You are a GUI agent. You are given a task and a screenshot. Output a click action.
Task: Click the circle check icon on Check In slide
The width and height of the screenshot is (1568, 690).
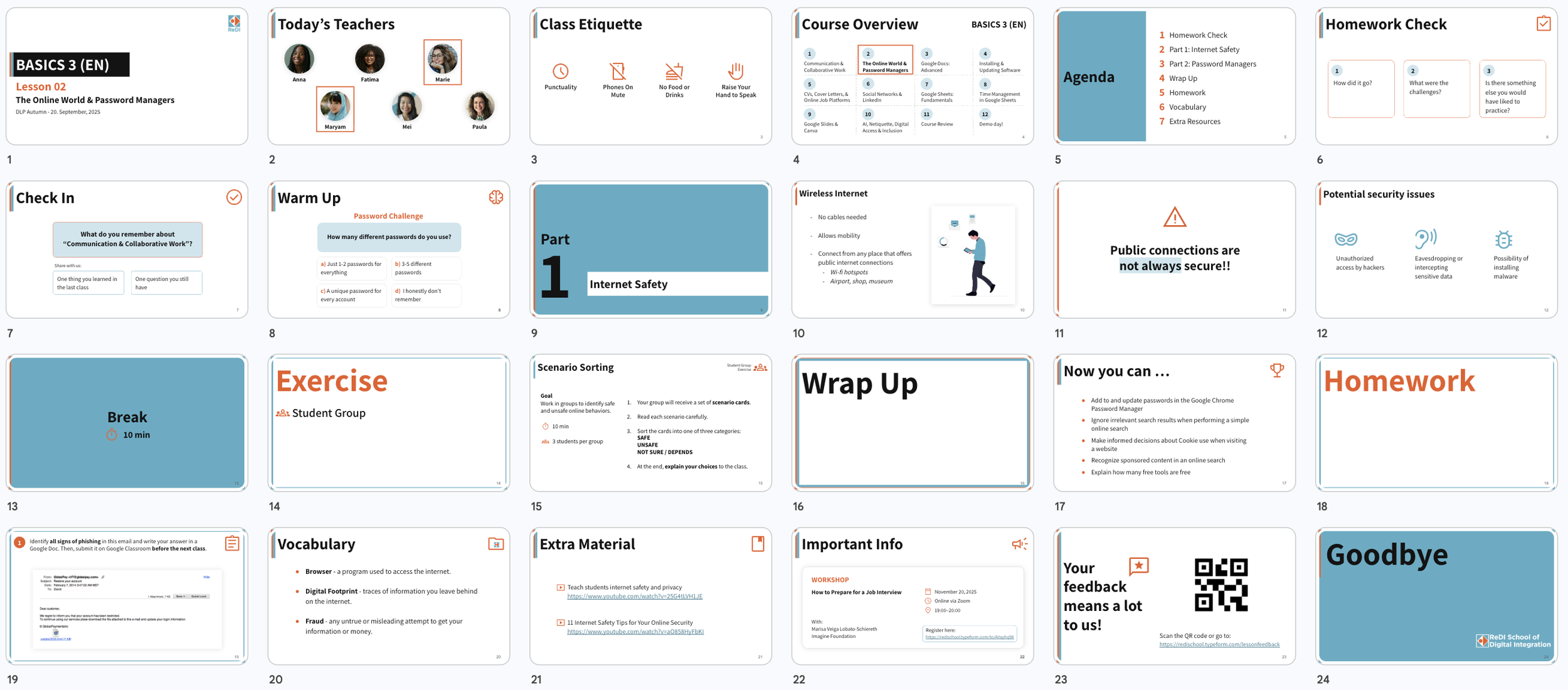point(234,198)
